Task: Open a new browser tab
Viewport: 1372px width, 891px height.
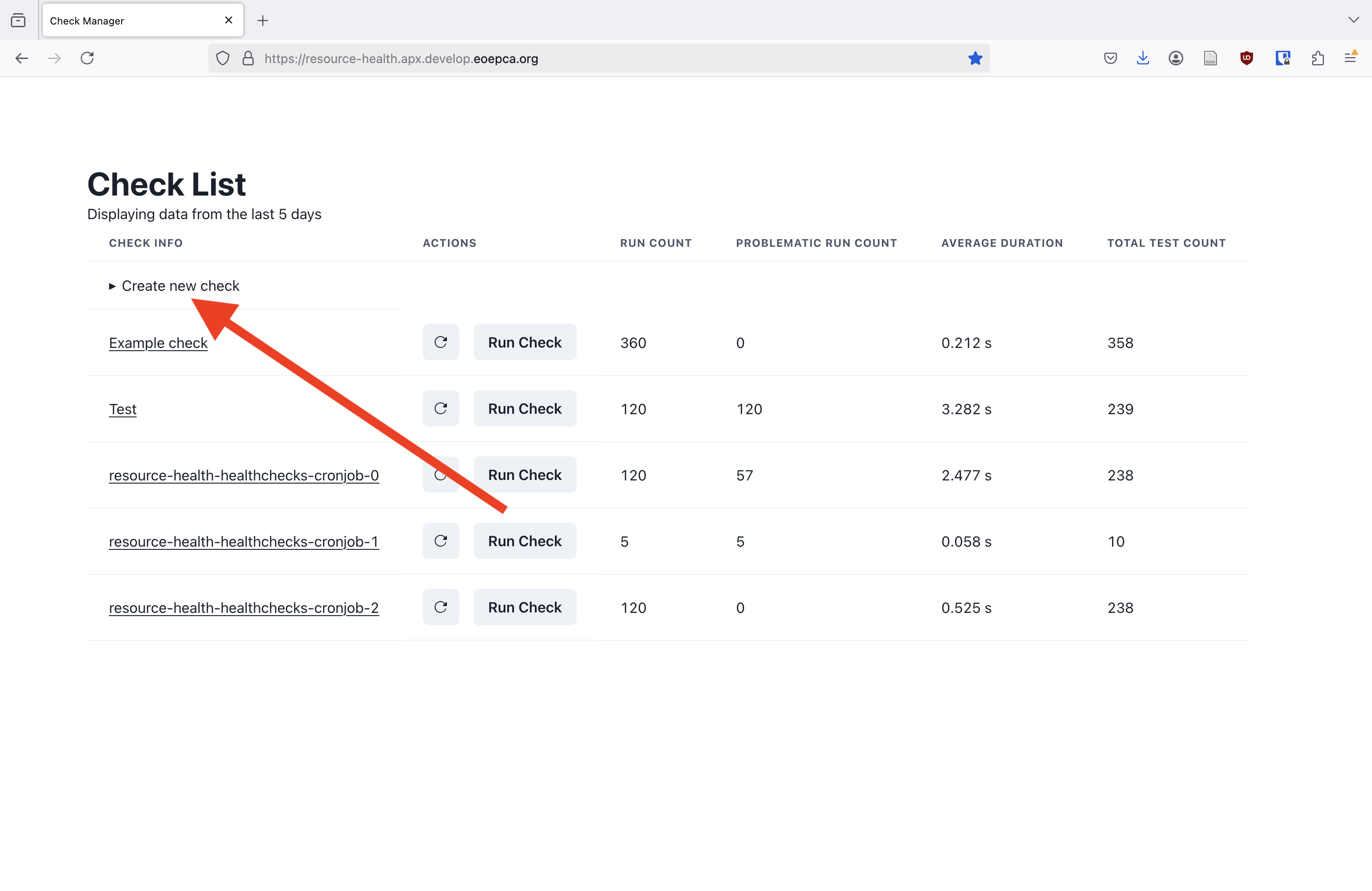Action: [x=263, y=21]
